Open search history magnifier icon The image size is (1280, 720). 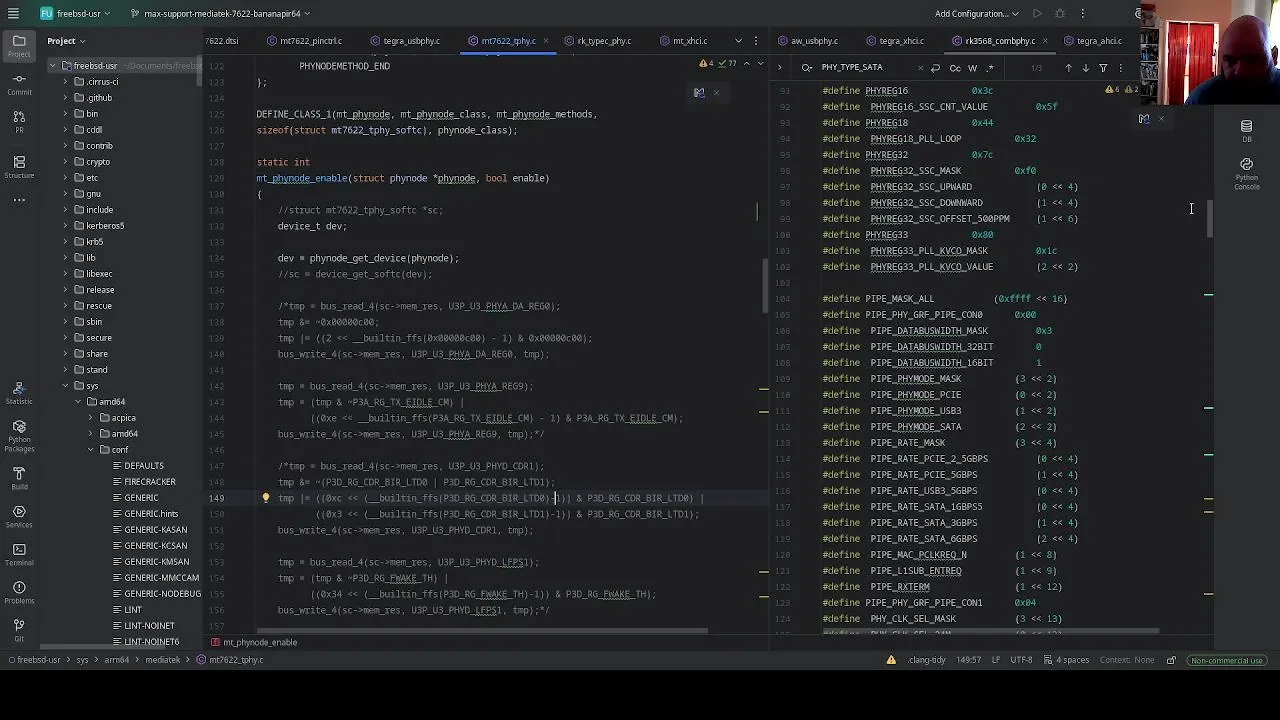point(807,68)
